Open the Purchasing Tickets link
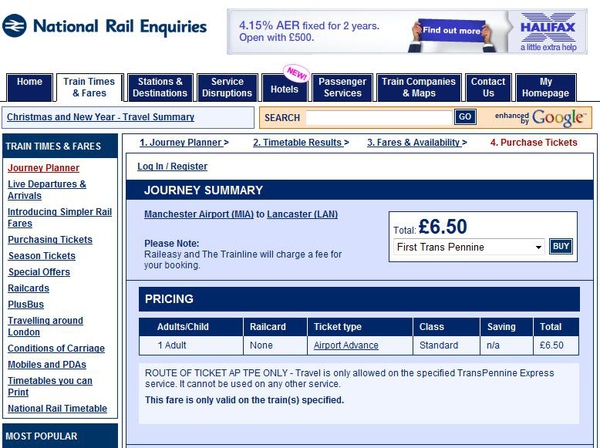Viewport: 600px width, 448px height. coord(50,239)
